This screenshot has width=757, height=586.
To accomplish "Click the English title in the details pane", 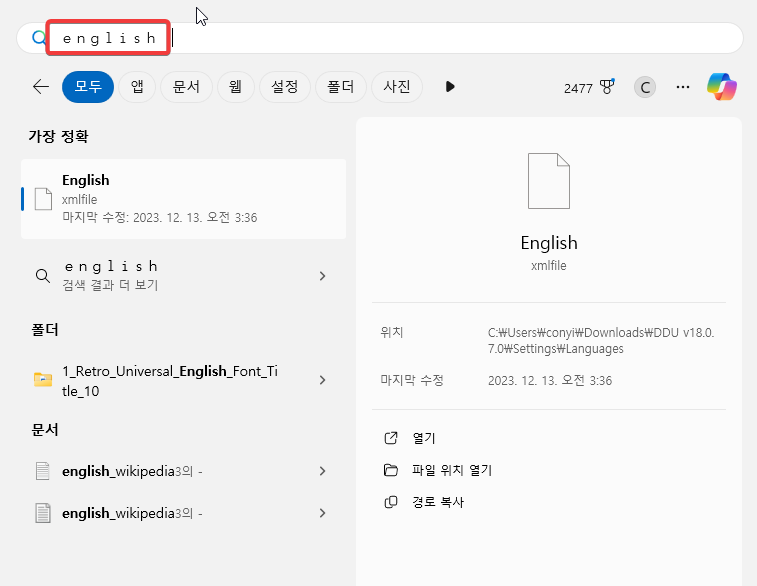I will tap(549, 243).
